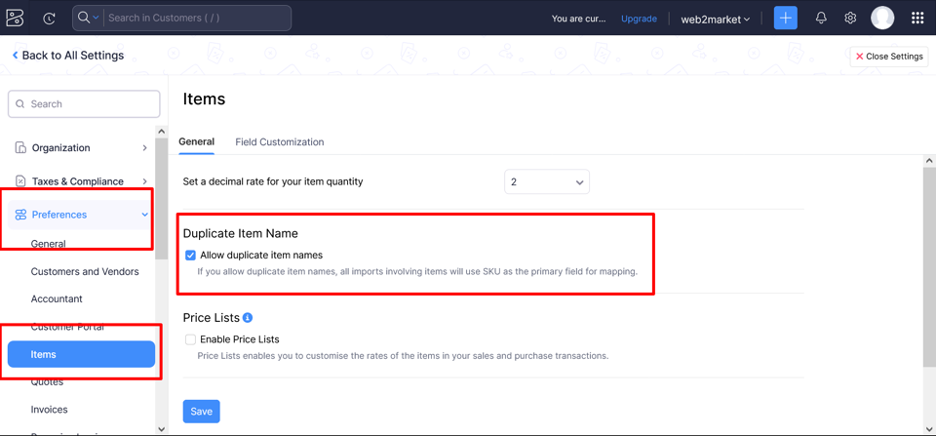Open the decimal rate dropdown
This screenshot has height=436, width=936.
(547, 182)
